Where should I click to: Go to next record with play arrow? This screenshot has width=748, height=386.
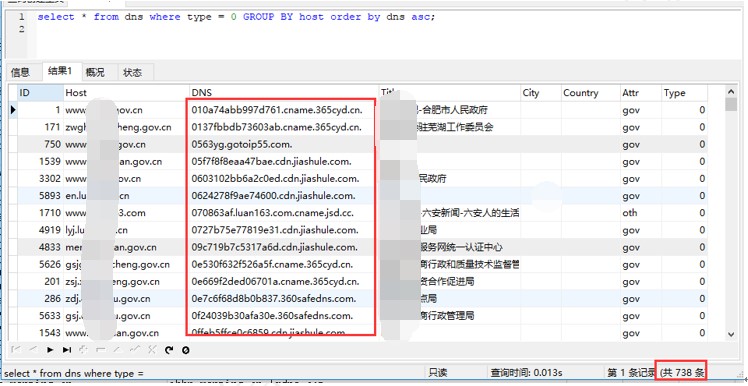tap(50, 350)
